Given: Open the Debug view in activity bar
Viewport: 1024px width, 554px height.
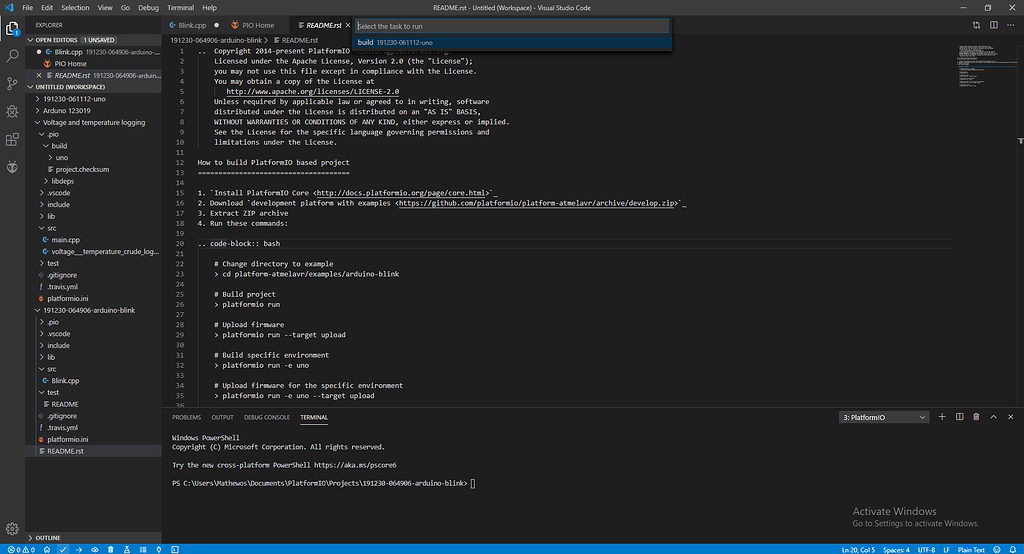Looking at the screenshot, I should [12, 112].
